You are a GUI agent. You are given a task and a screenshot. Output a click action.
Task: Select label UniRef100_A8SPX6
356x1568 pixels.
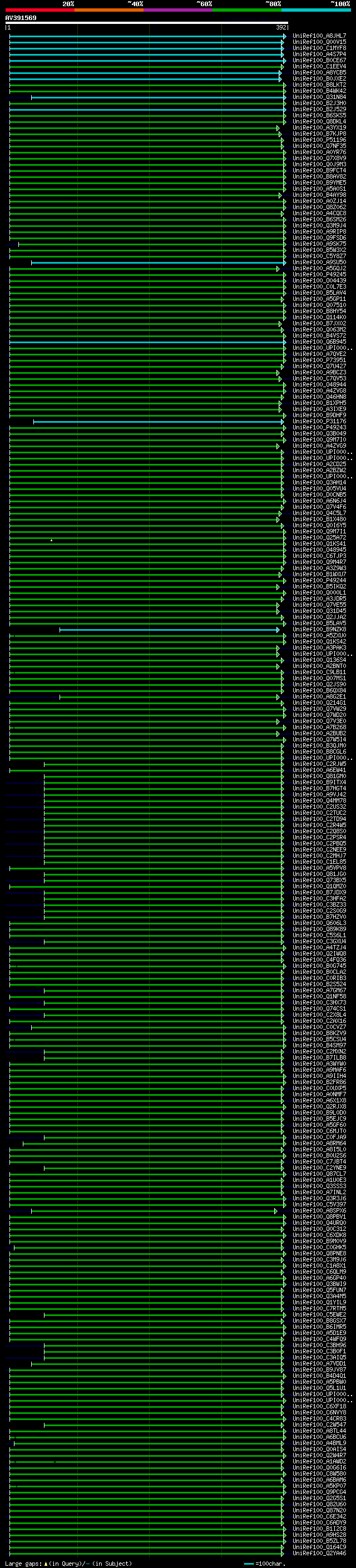pos(319,1211)
